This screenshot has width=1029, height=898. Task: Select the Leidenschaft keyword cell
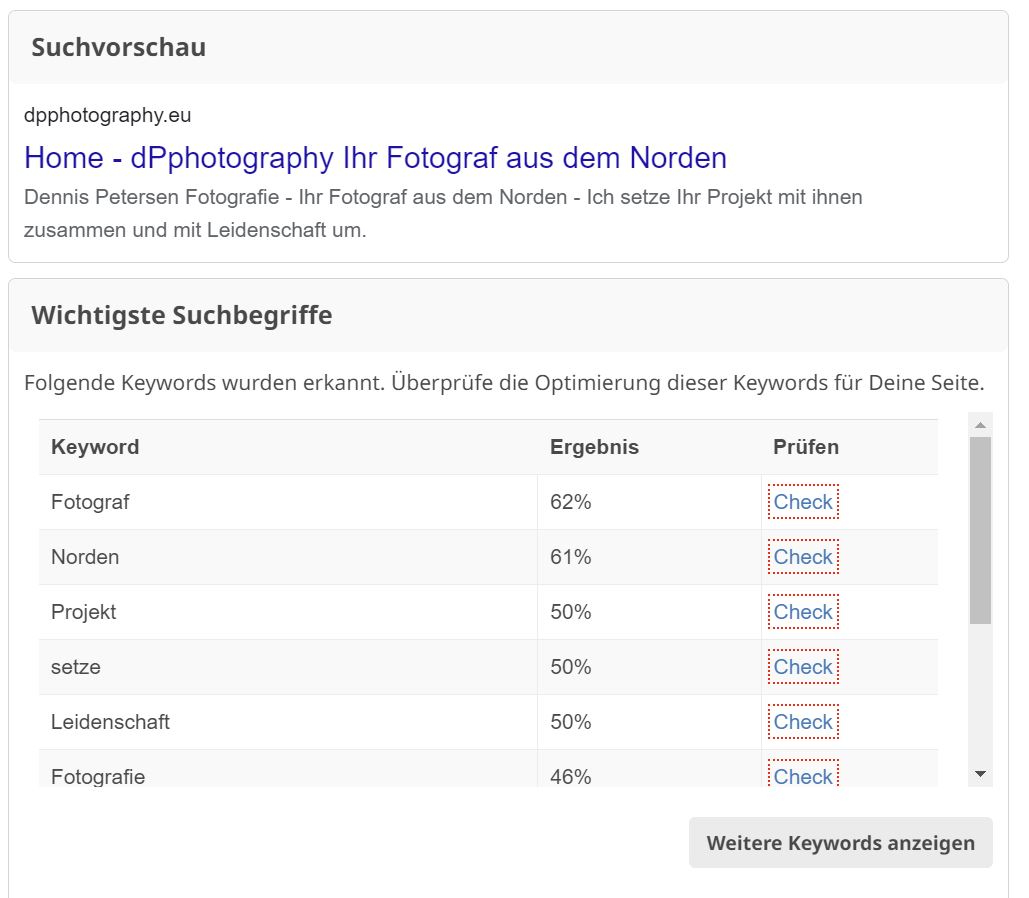110,722
